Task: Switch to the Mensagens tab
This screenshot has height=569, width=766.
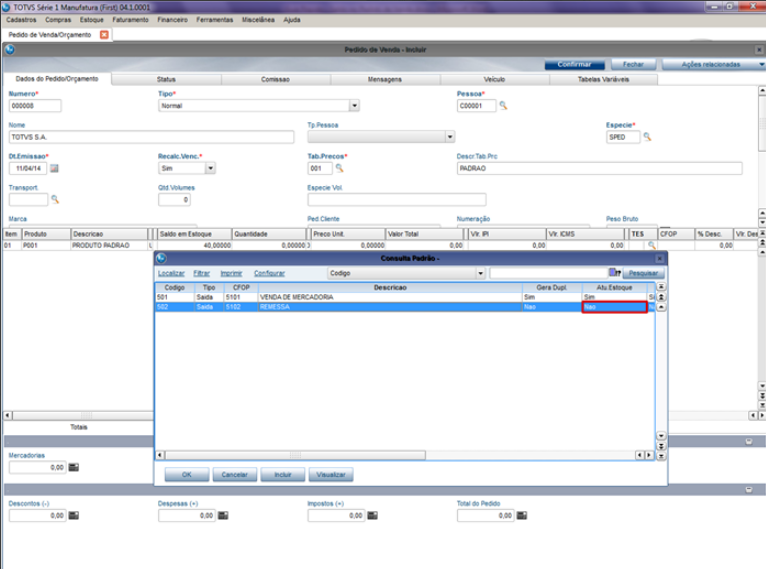Action: pyautogui.click(x=385, y=79)
